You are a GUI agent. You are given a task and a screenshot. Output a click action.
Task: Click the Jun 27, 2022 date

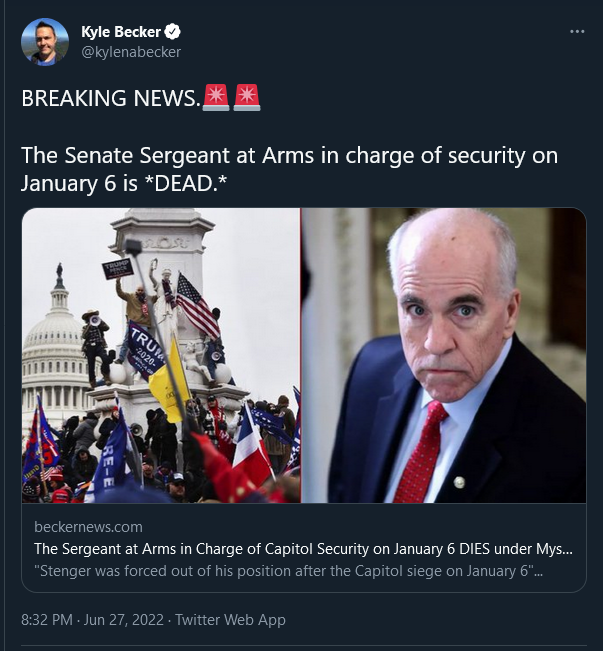click(x=124, y=620)
